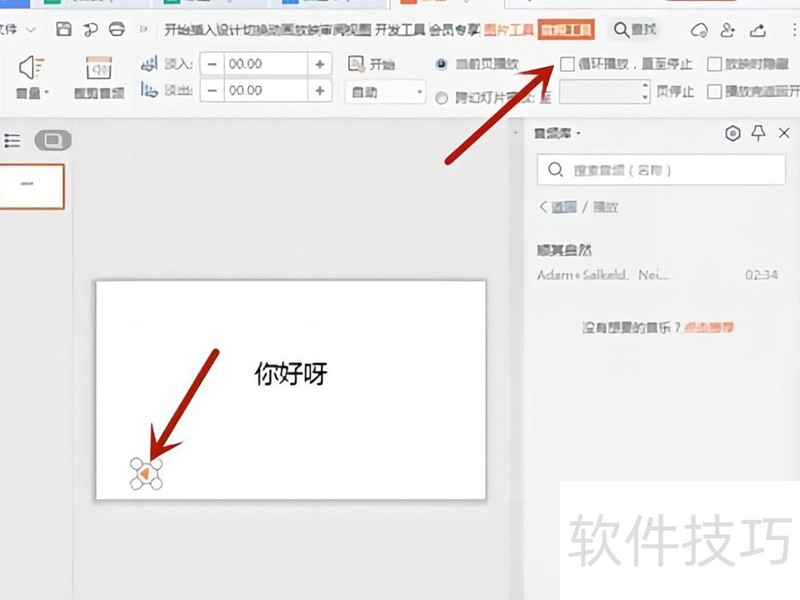Expand the file menu chevron
Image resolution: width=800 pixels, height=600 pixels.
click(31, 30)
